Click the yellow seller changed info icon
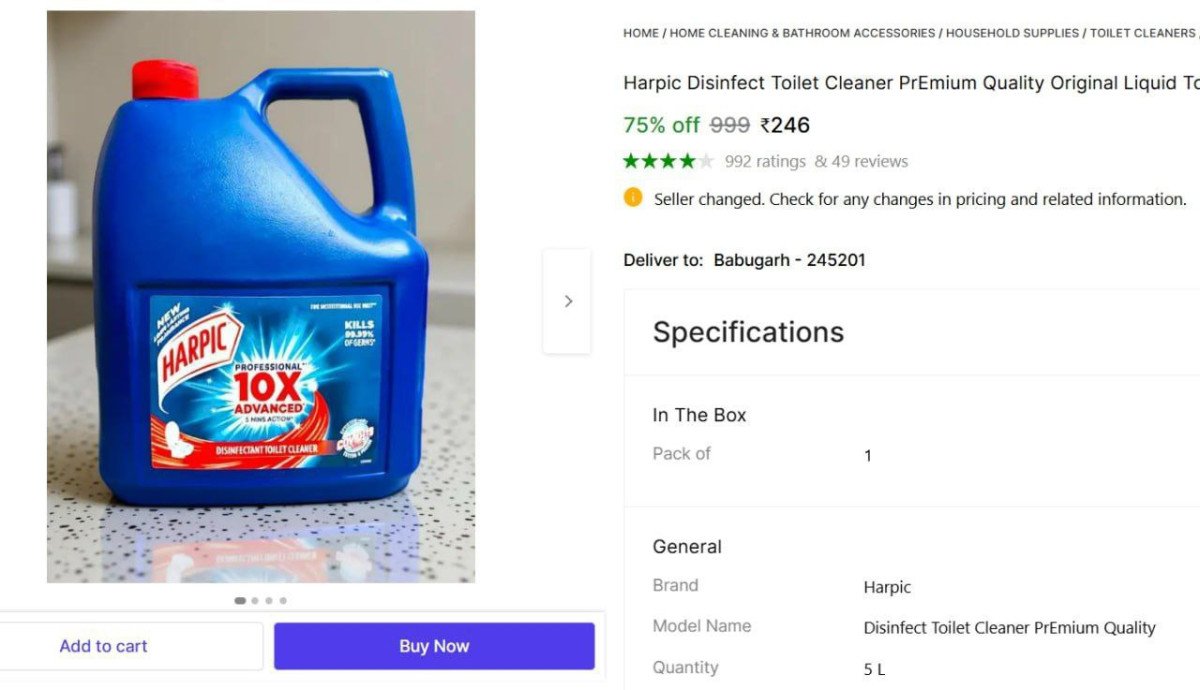Image resolution: width=1200 pixels, height=690 pixels. click(633, 198)
